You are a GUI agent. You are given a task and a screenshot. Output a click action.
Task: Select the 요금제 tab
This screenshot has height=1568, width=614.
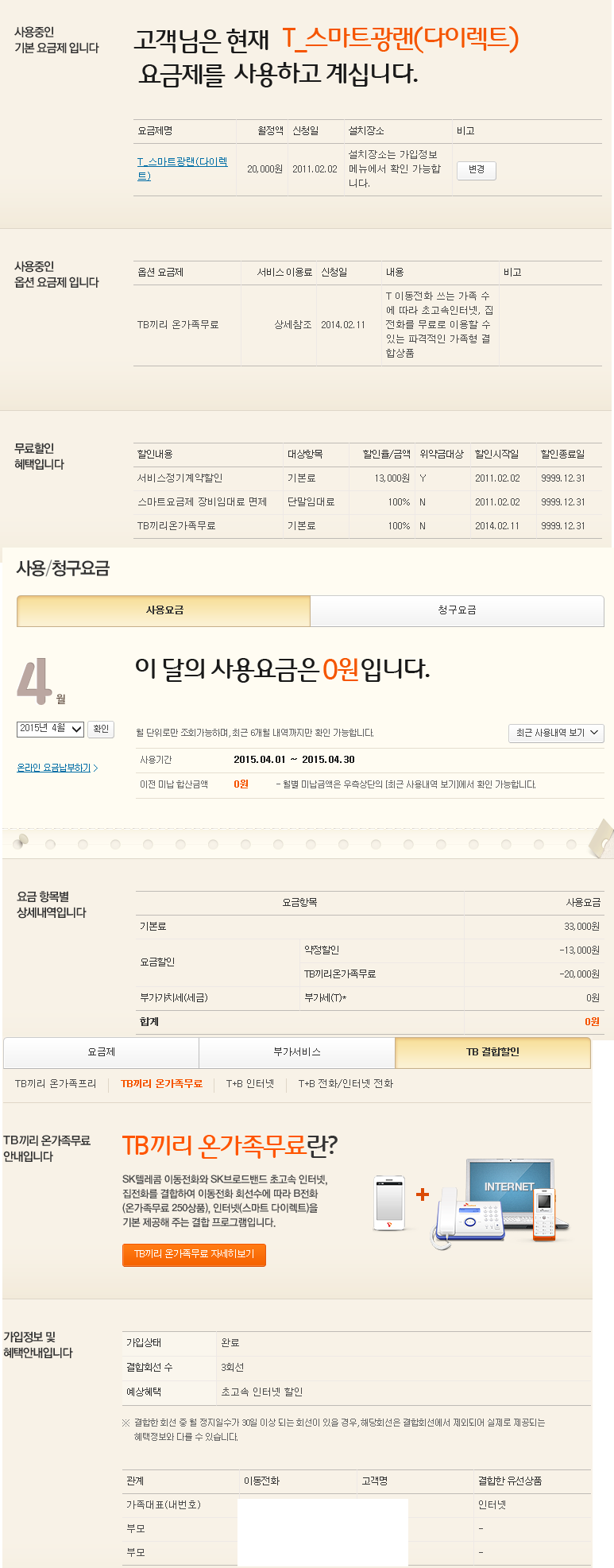[102, 1052]
